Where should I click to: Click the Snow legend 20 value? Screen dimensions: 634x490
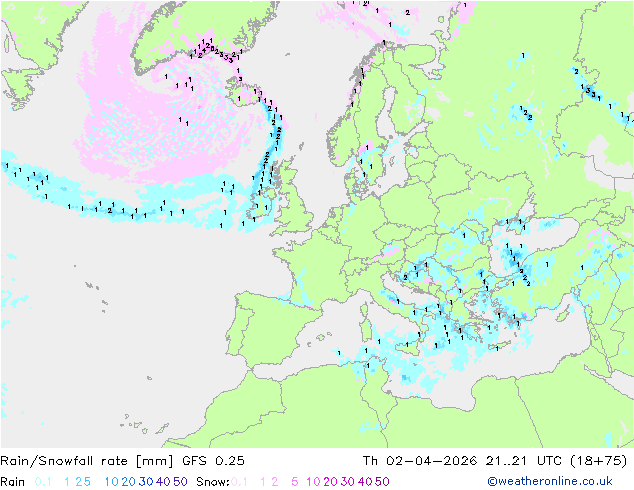click(330, 482)
